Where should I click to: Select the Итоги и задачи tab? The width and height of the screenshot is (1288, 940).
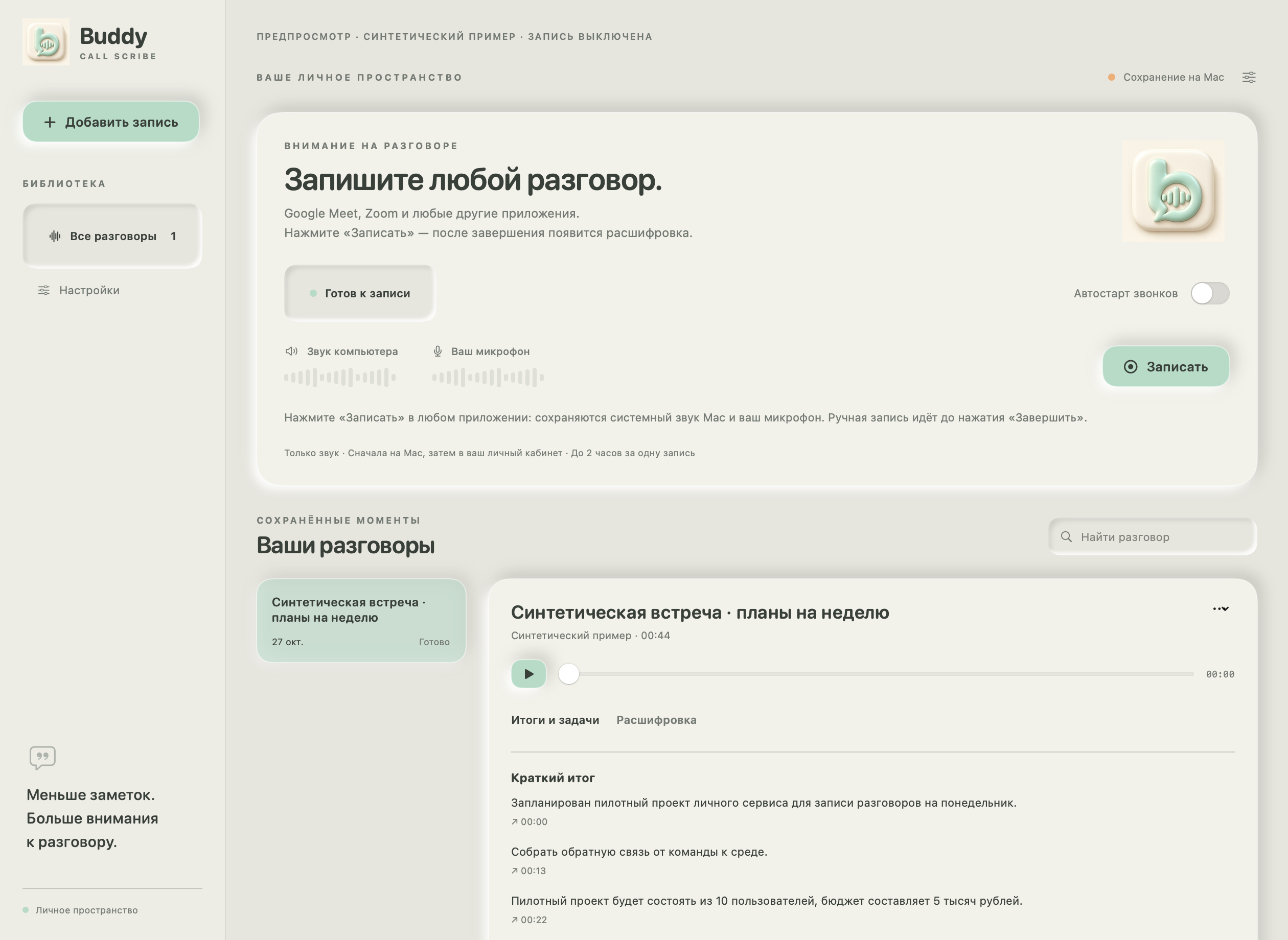click(x=555, y=720)
